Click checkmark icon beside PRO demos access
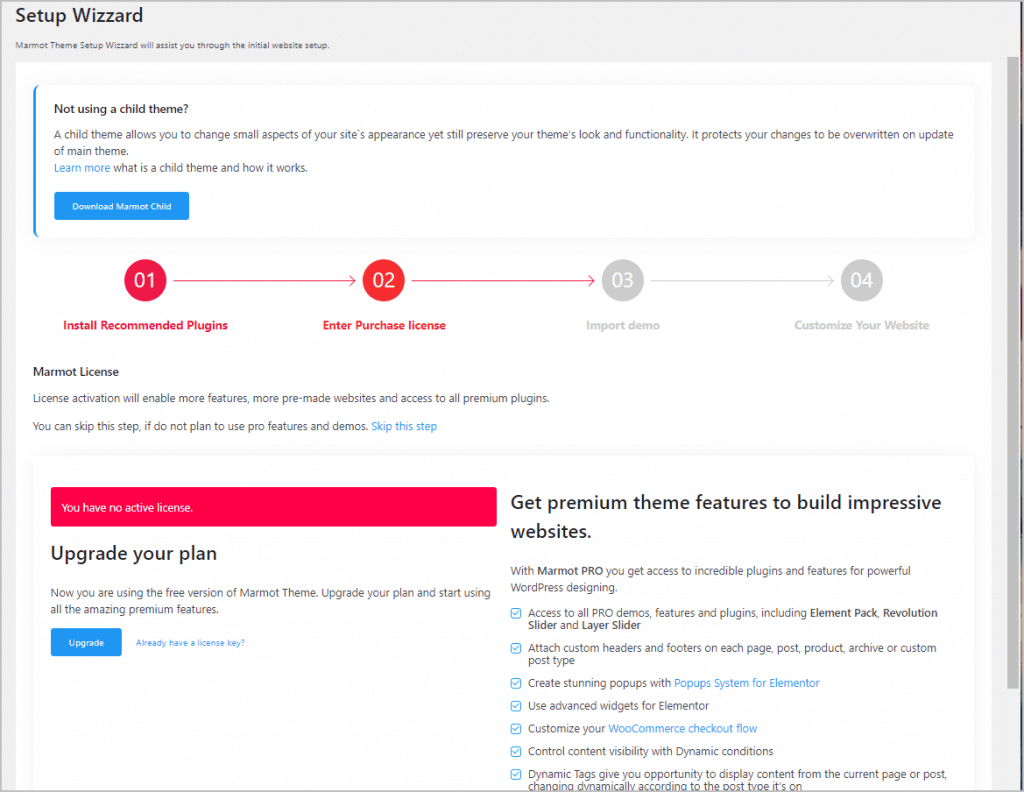Image resolution: width=1024 pixels, height=792 pixels. coord(516,613)
